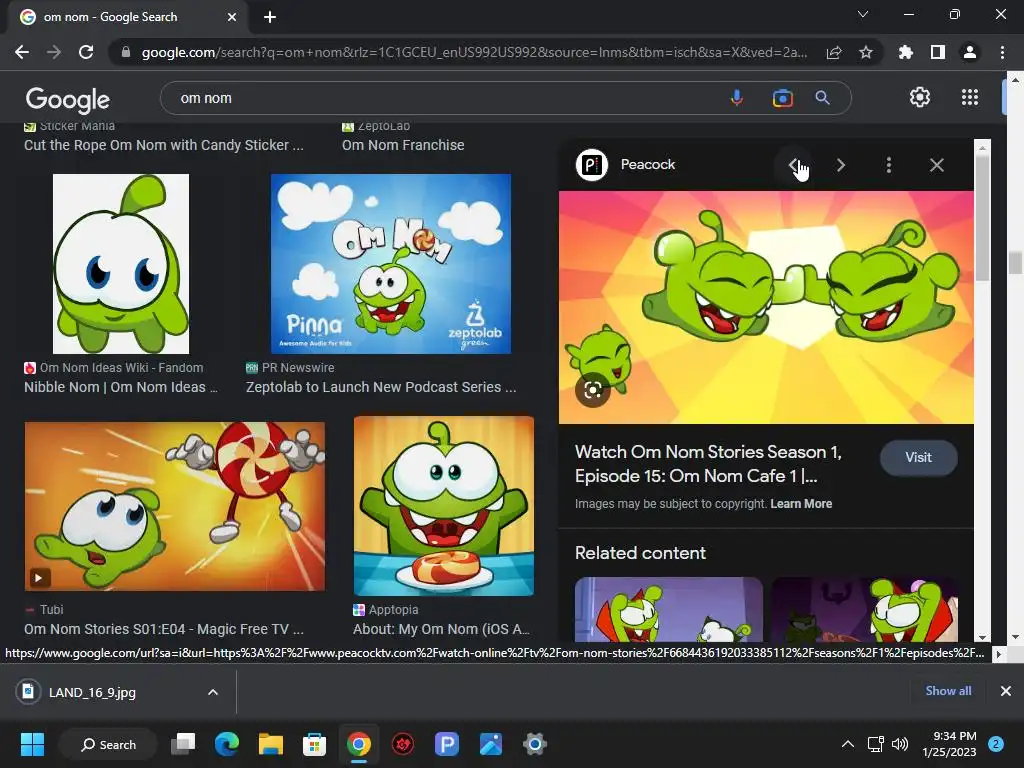
Task: Open the Photos app on taskbar
Action: point(490,744)
